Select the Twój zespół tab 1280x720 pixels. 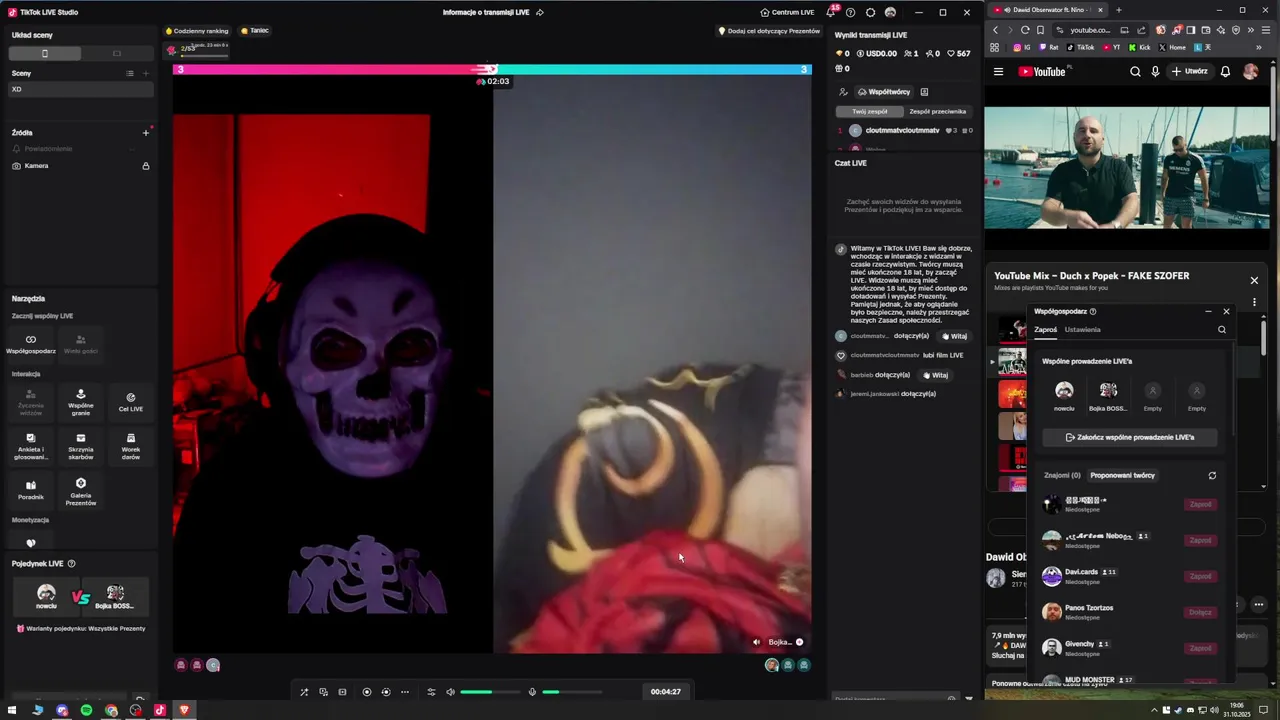click(870, 111)
